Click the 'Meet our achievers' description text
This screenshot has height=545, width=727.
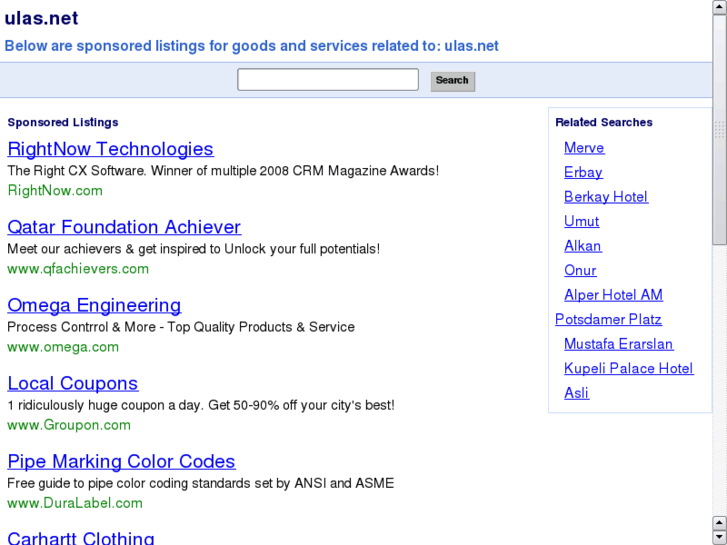point(193,249)
